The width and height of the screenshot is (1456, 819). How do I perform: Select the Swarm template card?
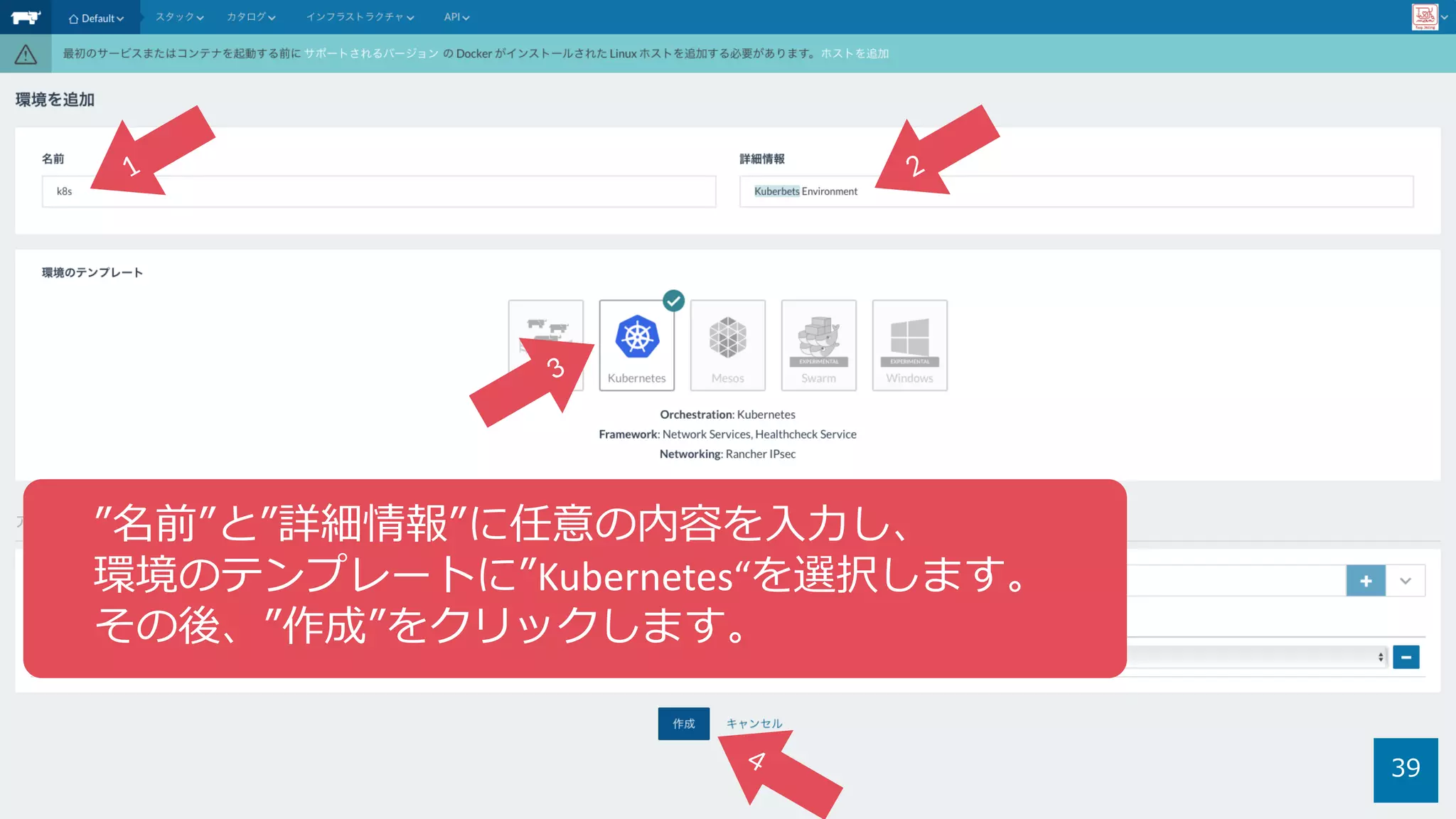coord(818,345)
